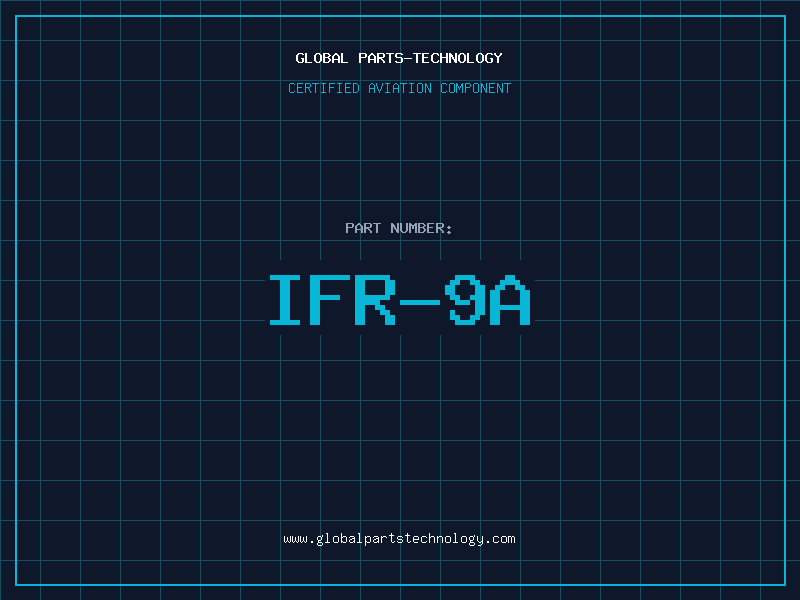Click the PART NUMBER: label

pos(399,228)
